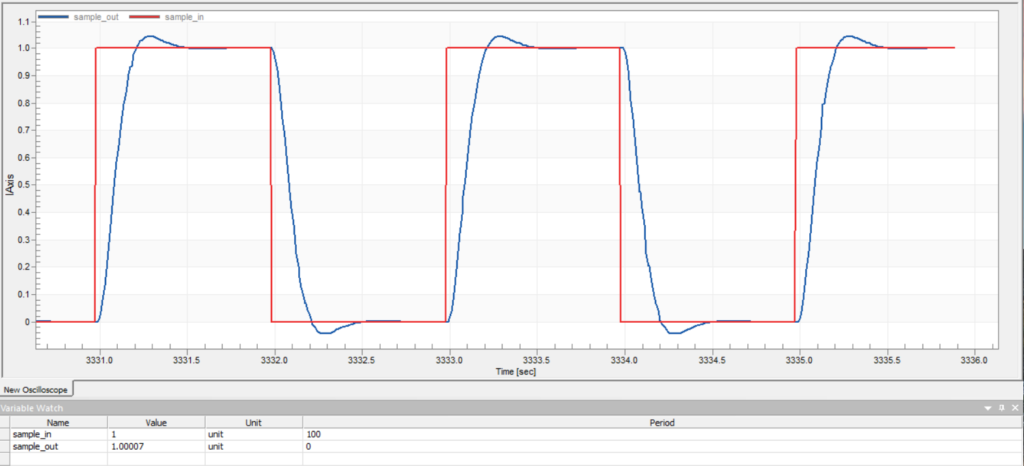Click the sample_in unit cell
The image size is (1024, 466).
tap(253, 434)
